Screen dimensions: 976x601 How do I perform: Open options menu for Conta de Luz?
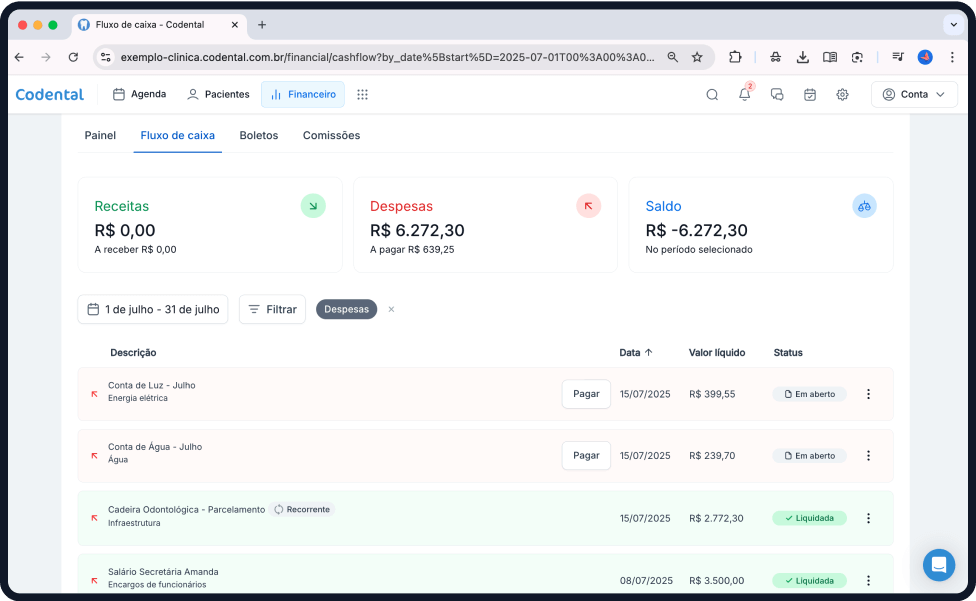868,394
